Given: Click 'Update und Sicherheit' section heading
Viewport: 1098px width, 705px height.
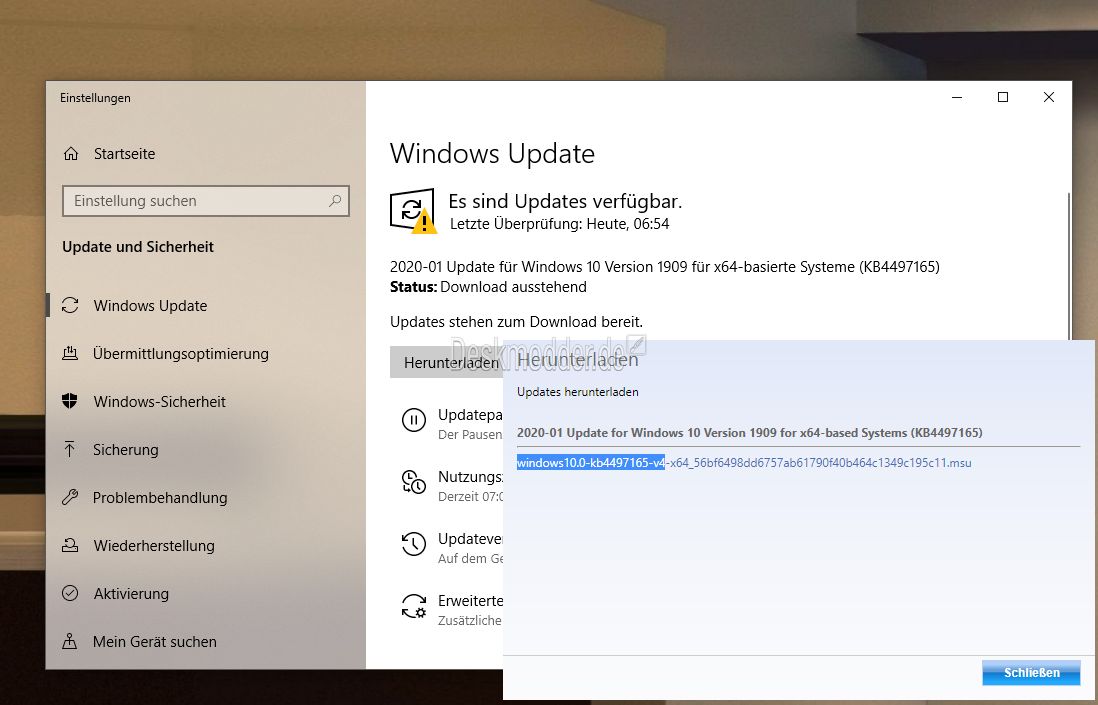Looking at the screenshot, I should tap(138, 246).
